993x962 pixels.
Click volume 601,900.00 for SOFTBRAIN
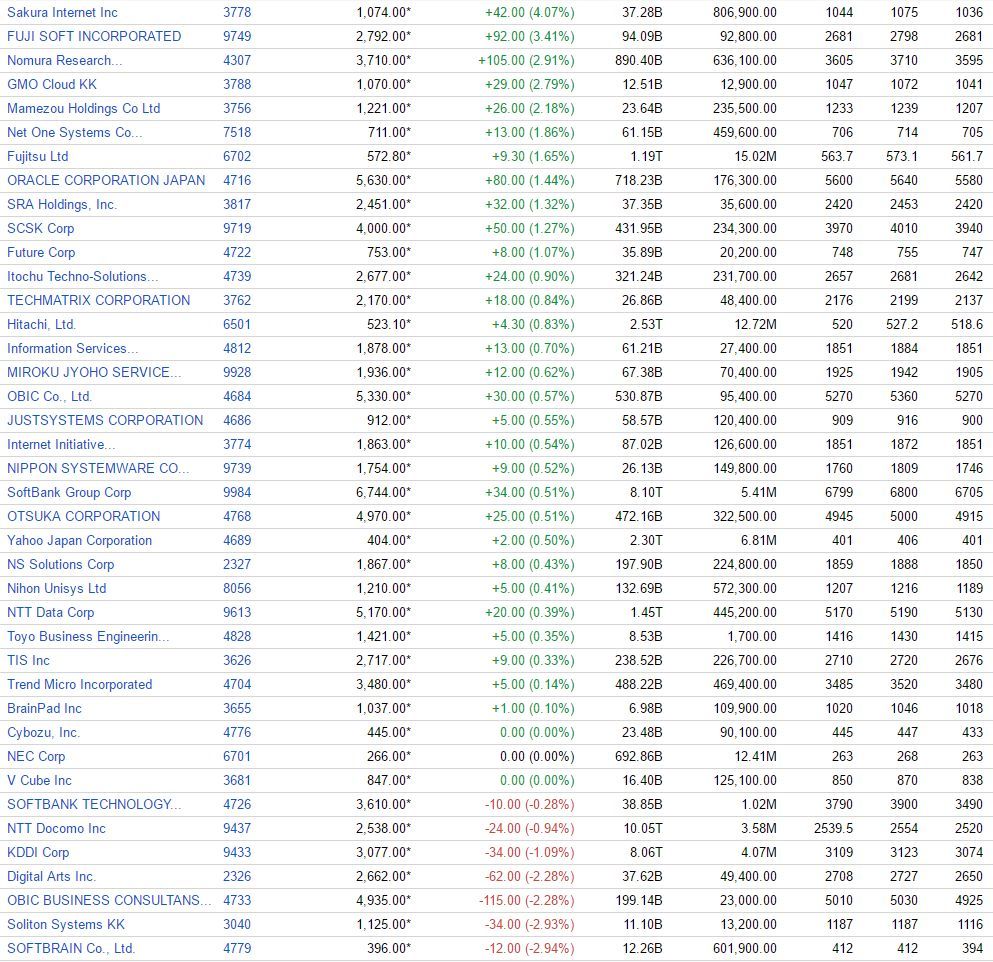(745, 951)
